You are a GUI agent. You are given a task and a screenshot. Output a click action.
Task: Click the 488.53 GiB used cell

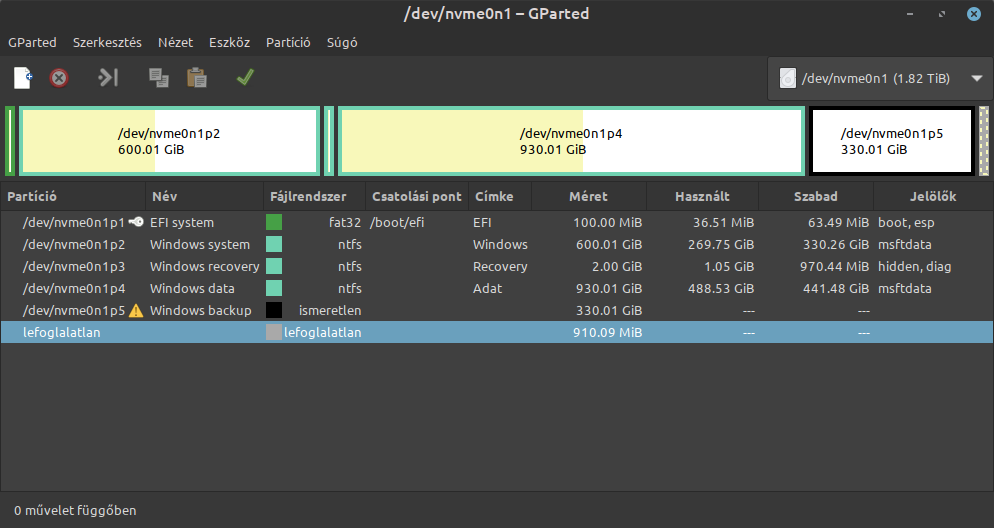(x=721, y=288)
